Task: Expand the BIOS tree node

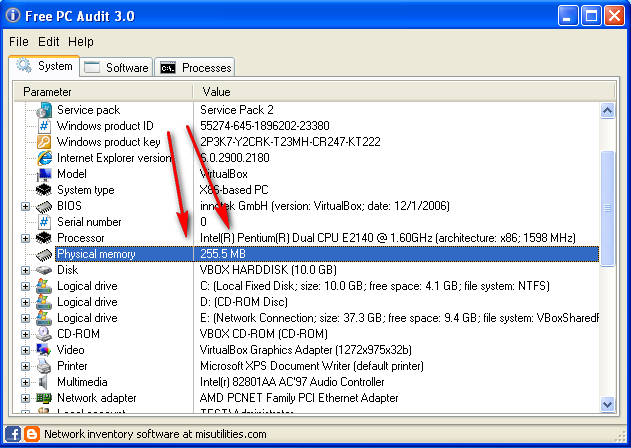Action: point(25,206)
